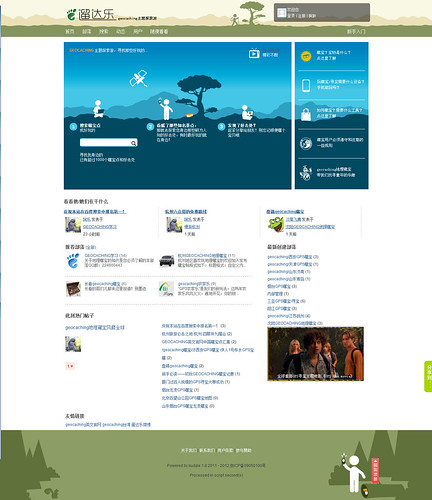The height and width of the screenshot is (500, 432).
Task: Click the TV video icon in banner
Action: coord(254,53)
